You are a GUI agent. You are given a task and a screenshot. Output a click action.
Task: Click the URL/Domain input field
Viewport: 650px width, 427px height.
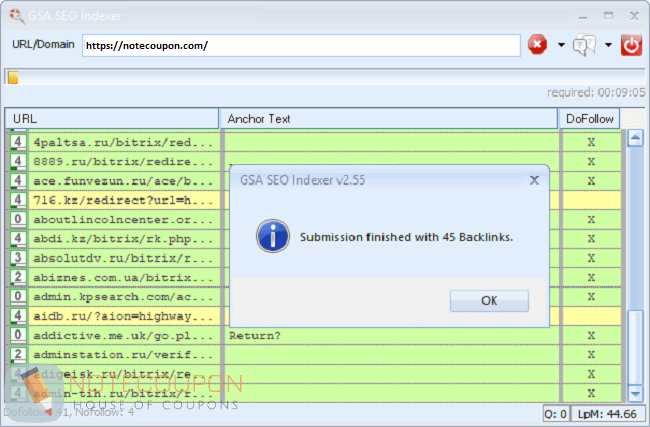coord(301,46)
